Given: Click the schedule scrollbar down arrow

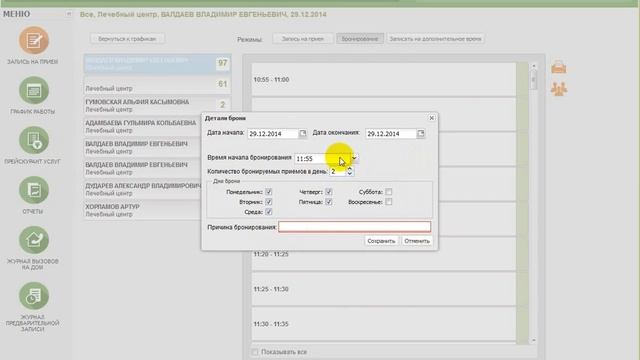Looking at the screenshot, I should point(533,340).
